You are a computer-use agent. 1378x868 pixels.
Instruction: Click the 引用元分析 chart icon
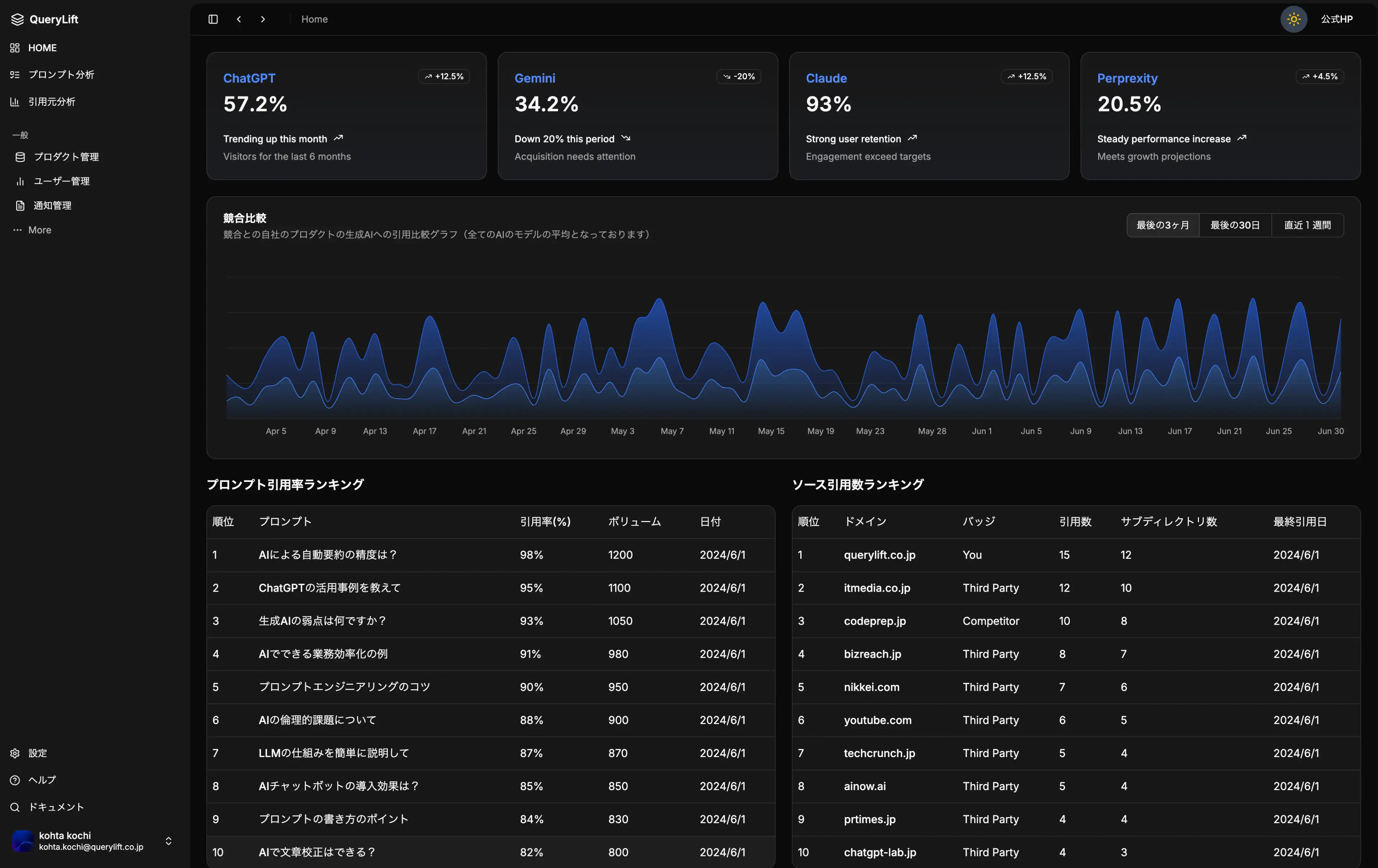pos(15,102)
